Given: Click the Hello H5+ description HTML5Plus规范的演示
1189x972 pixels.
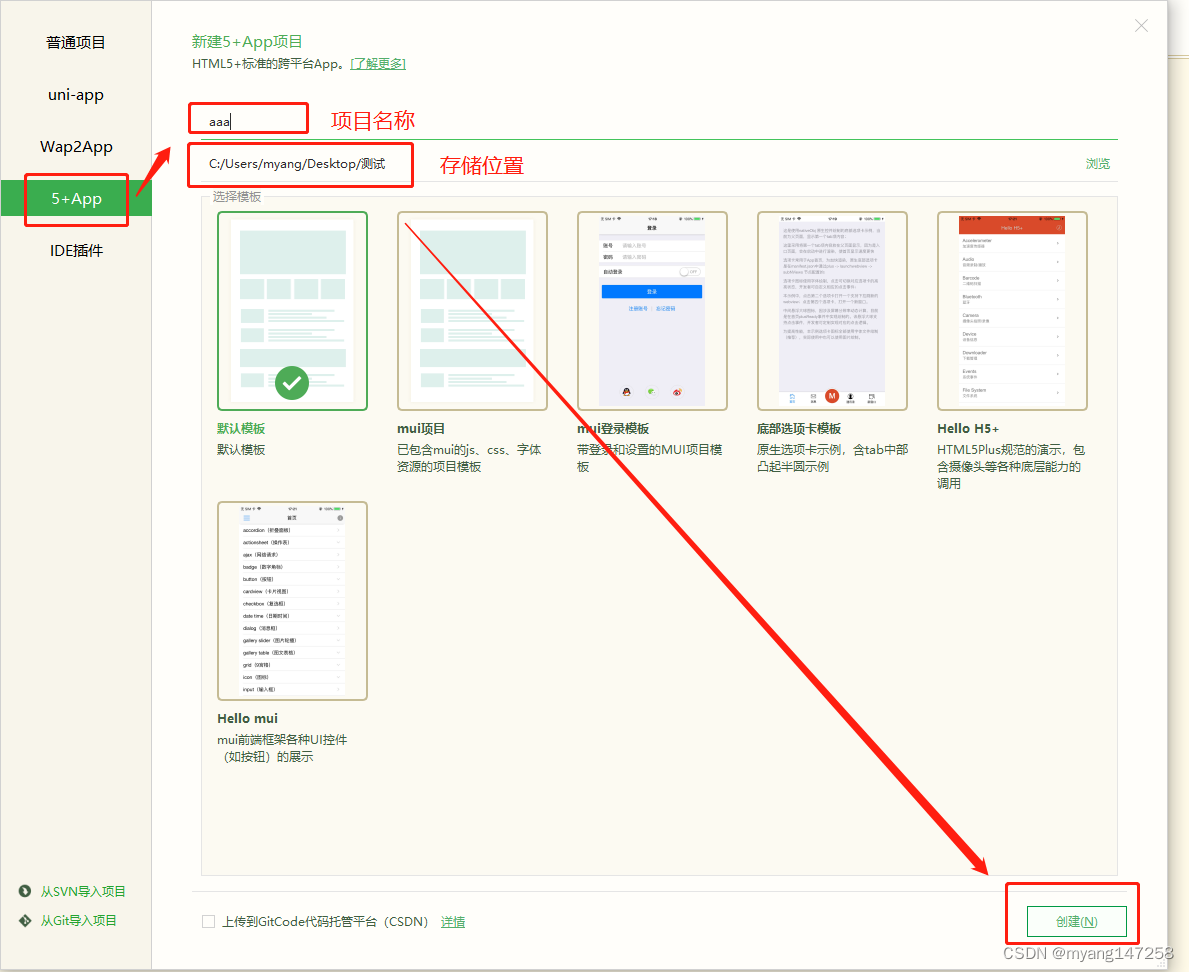Looking at the screenshot, I should coord(1011,466).
